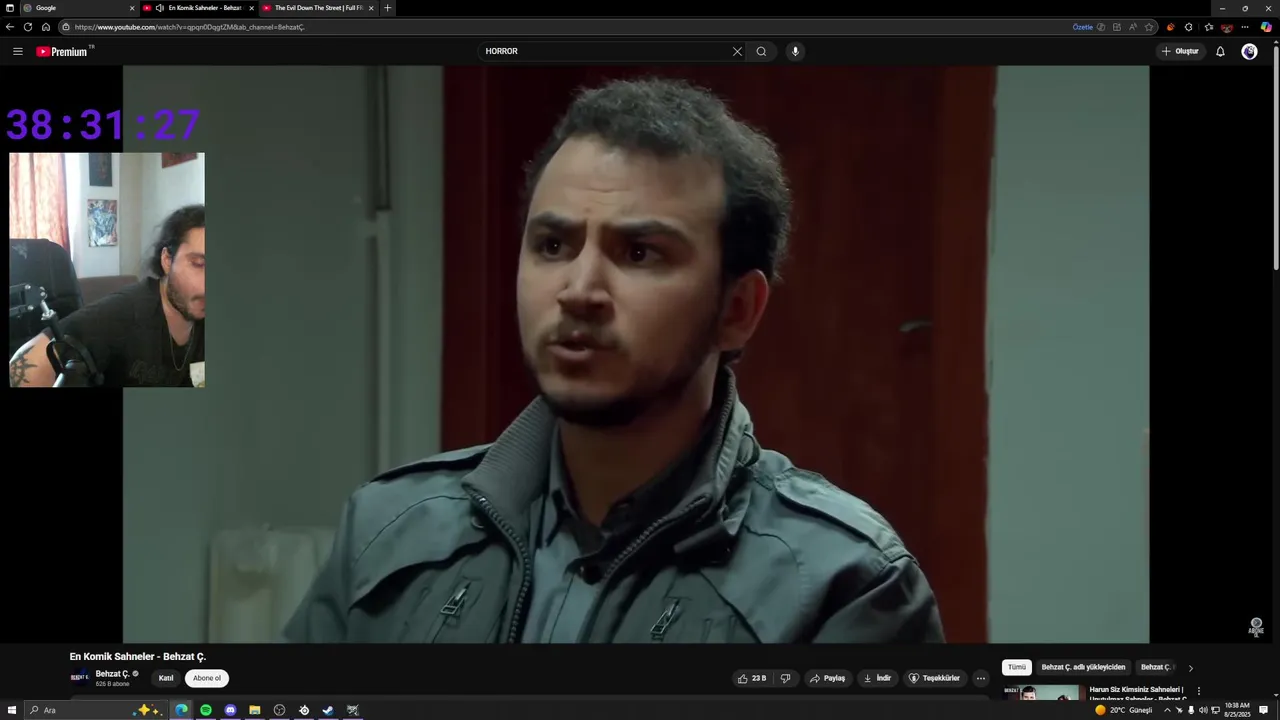Open the favorites list icon in toolbar
The height and width of the screenshot is (720, 1280).
point(1209,27)
